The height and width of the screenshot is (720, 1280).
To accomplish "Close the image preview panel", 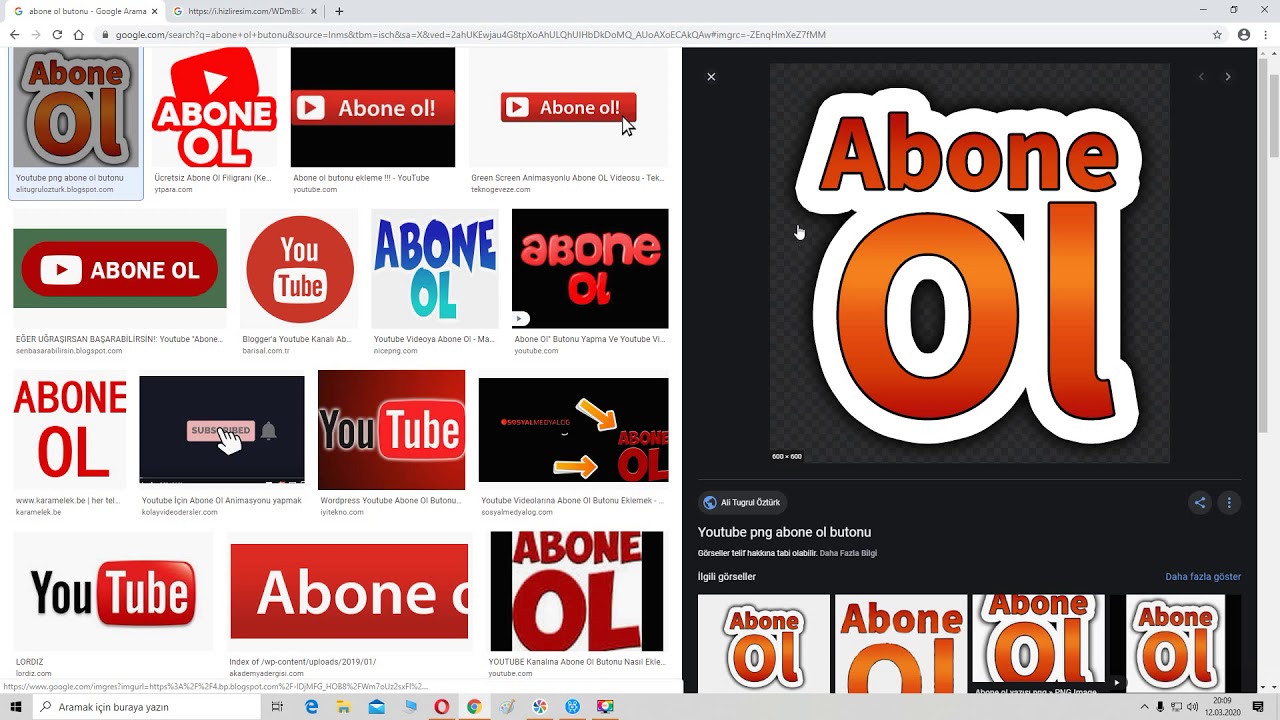I will click(x=711, y=77).
